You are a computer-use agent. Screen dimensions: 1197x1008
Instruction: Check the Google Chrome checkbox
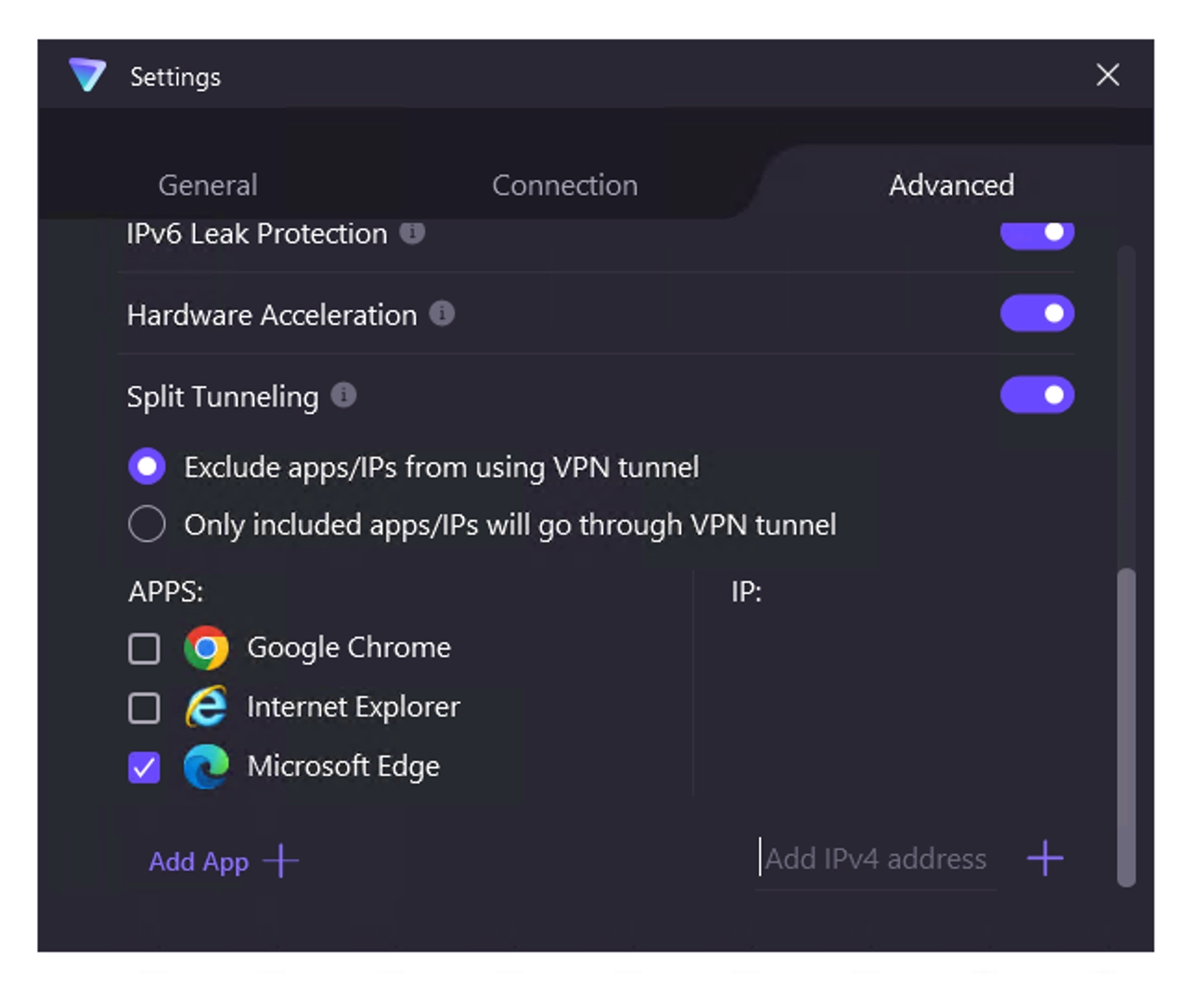(x=144, y=648)
